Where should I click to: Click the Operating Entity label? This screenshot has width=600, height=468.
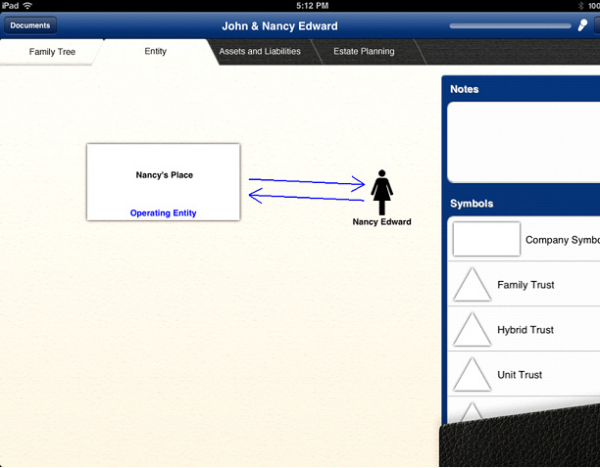tap(163, 213)
